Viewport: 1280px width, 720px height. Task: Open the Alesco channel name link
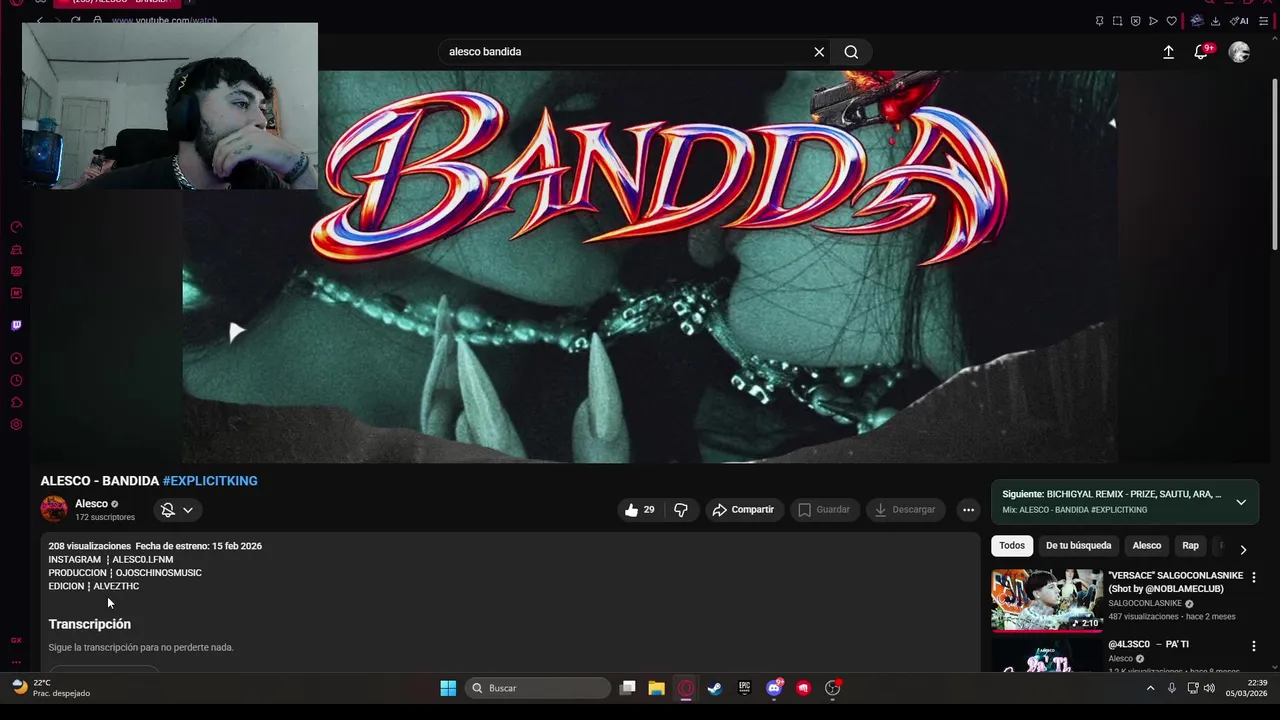[x=91, y=504]
